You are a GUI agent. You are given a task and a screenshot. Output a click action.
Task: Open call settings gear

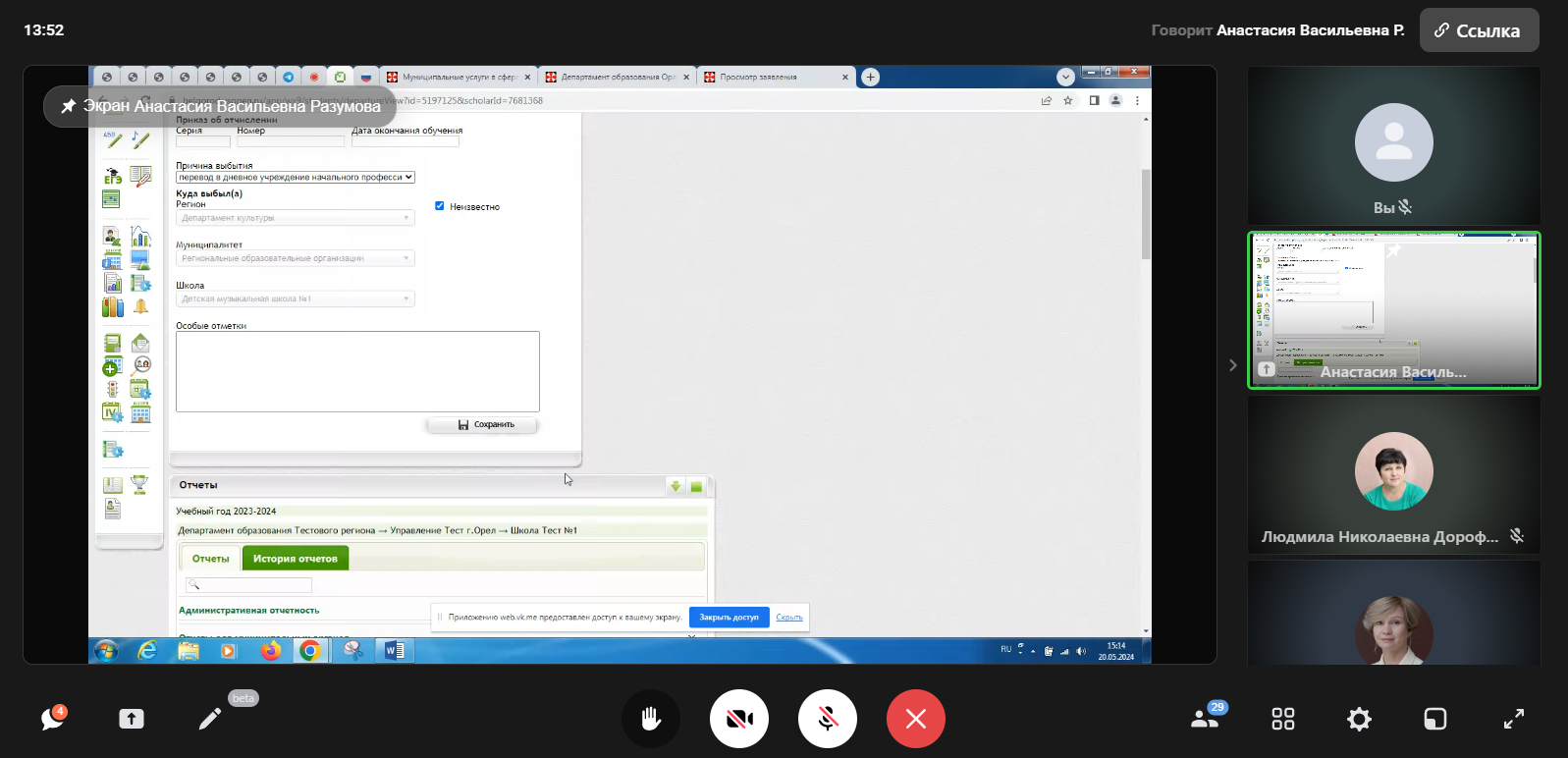(x=1359, y=719)
